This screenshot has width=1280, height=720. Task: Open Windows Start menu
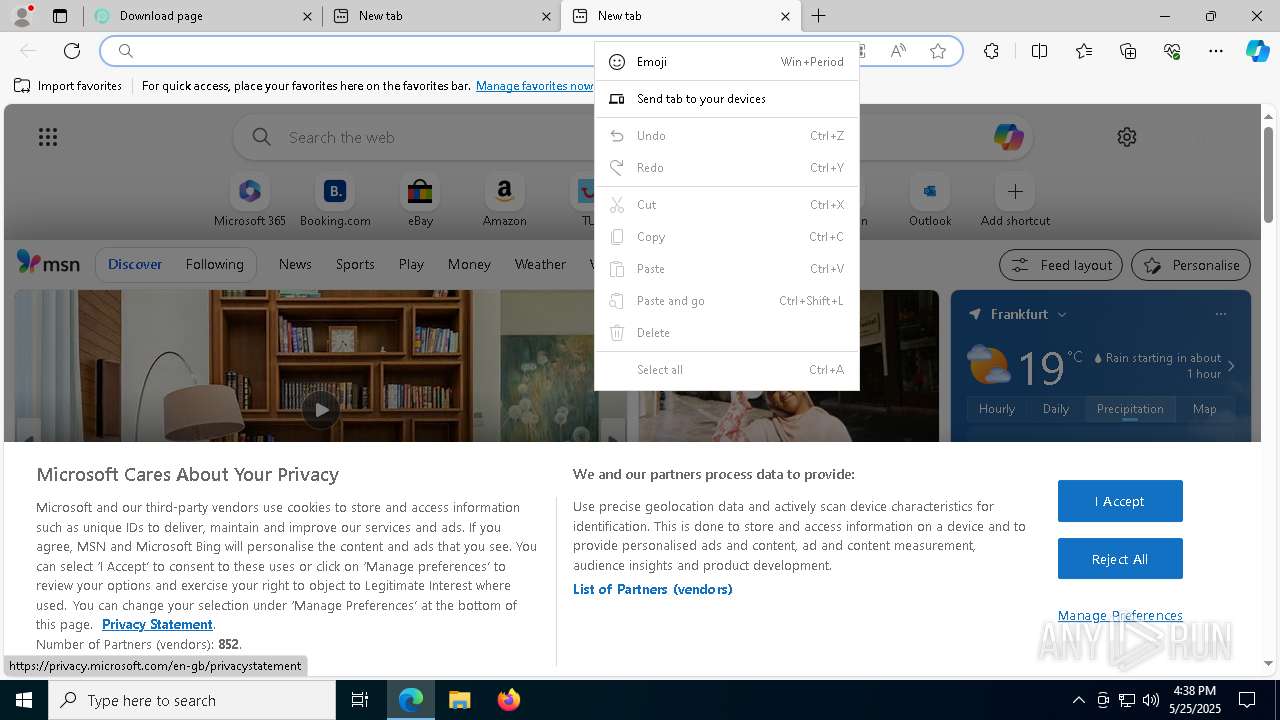(x=24, y=700)
